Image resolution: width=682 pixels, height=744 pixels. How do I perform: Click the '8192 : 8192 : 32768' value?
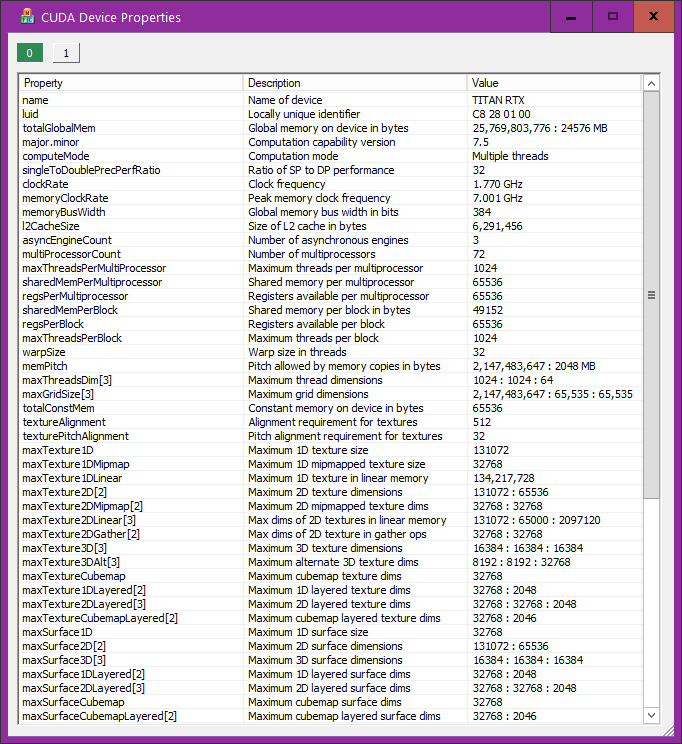pyautogui.click(x=521, y=562)
